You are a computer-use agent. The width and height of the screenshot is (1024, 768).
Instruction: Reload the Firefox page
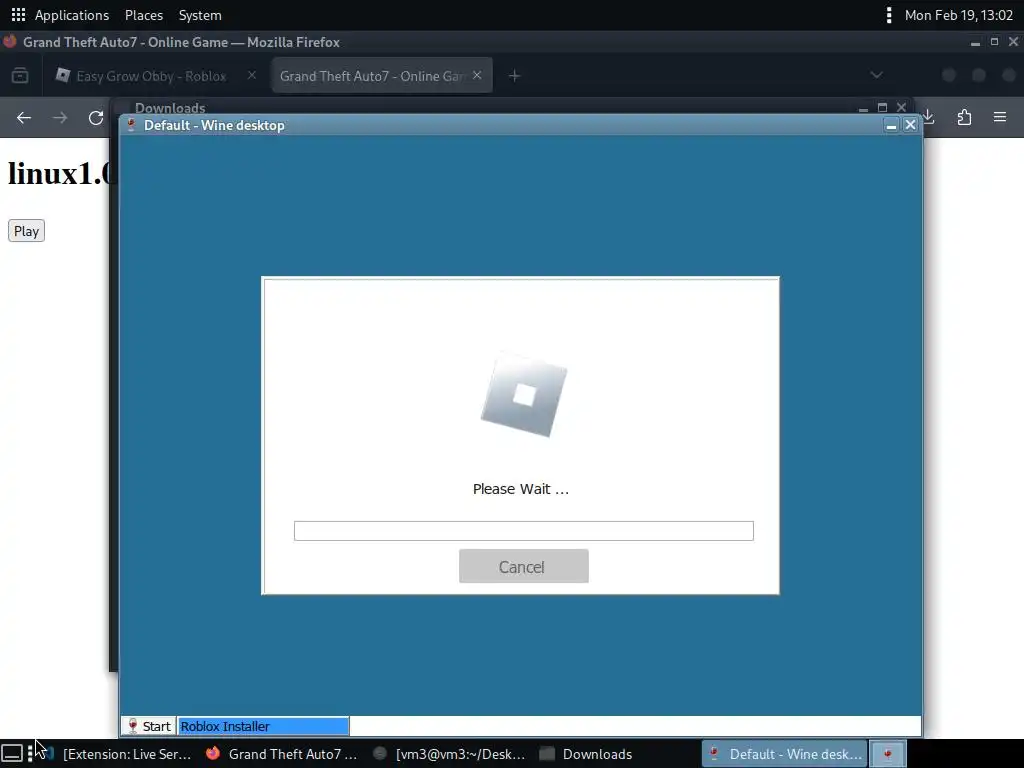point(96,118)
